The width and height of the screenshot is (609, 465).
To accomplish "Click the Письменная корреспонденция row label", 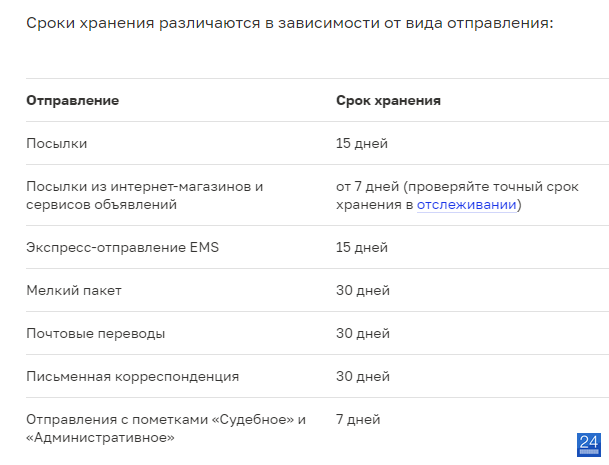I will tap(132, 377).
